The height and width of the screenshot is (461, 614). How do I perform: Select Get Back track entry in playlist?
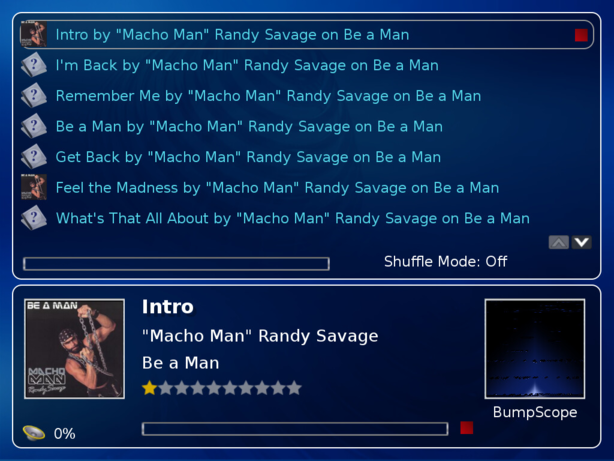tap(248, 157)
